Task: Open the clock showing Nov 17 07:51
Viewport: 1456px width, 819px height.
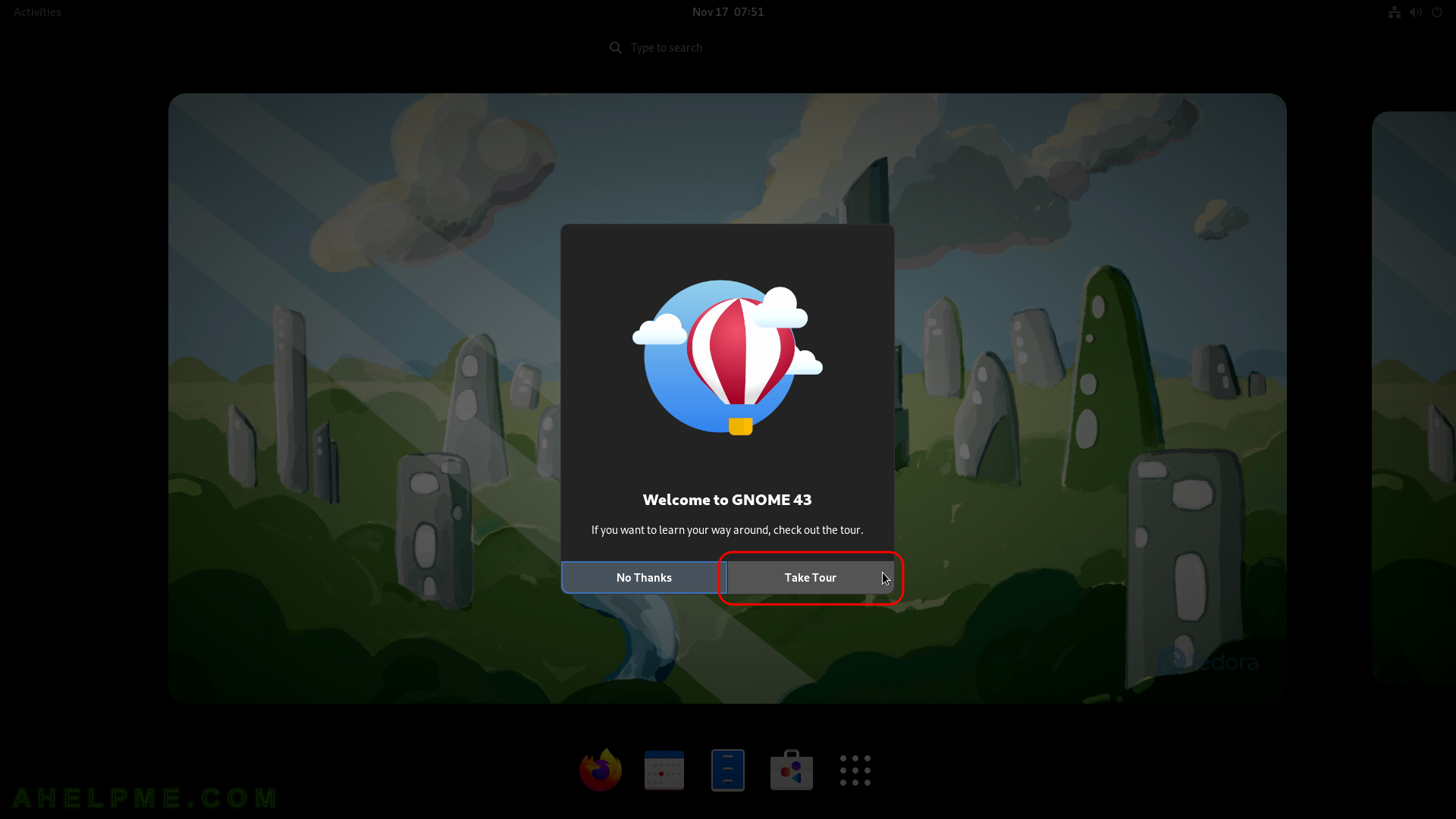Action: point(728,12)
